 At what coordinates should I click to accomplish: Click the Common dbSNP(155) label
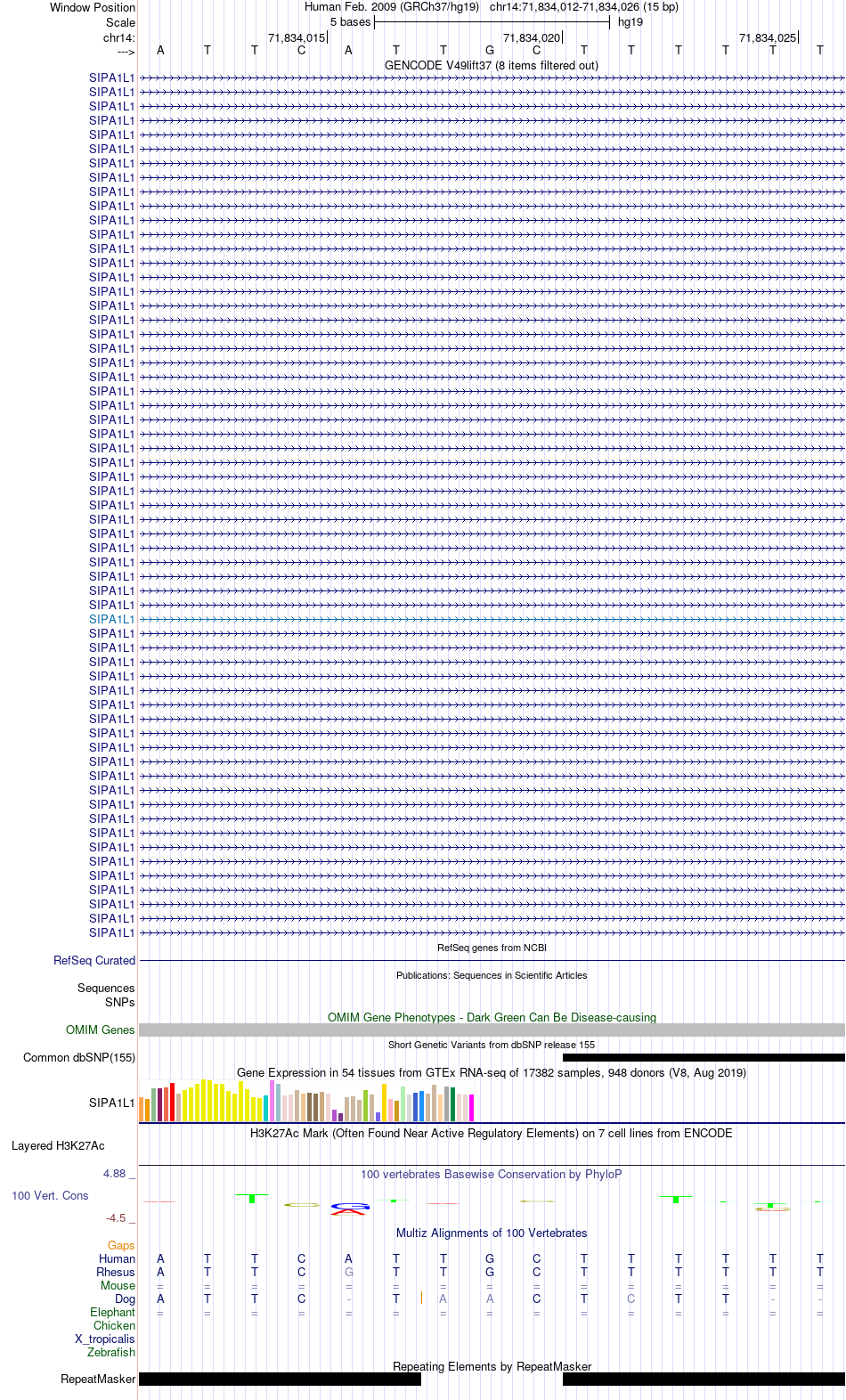[79, 1057]
